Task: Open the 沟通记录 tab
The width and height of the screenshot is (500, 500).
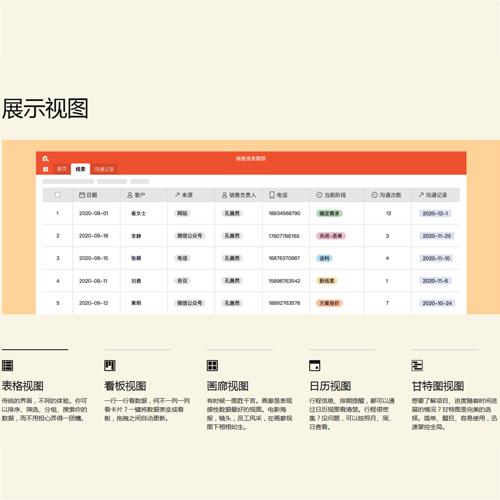Action: tap(104, 169)
